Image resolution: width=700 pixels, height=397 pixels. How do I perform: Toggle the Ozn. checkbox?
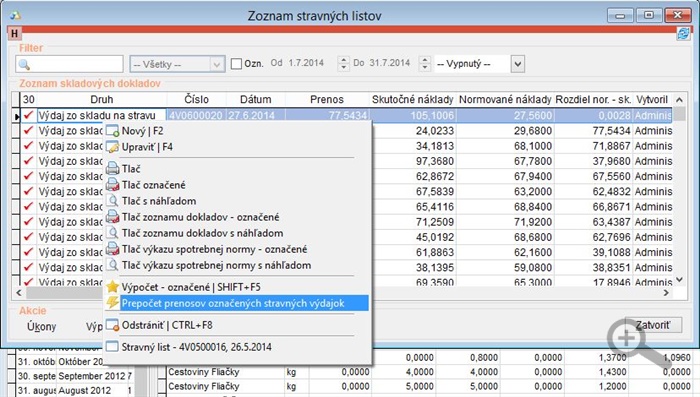click(x=236, y=64)
